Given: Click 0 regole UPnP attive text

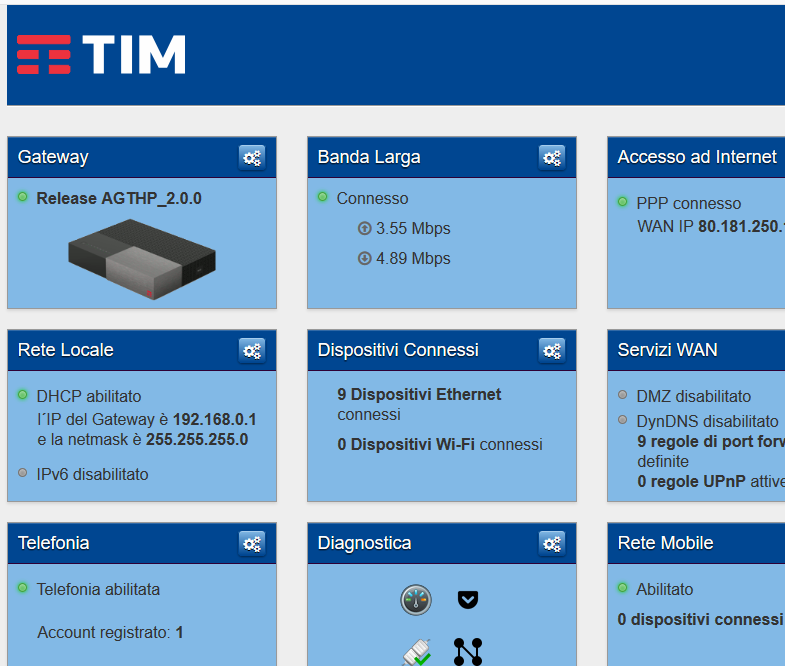Looking at the screenshot, I should coord(711,482).
